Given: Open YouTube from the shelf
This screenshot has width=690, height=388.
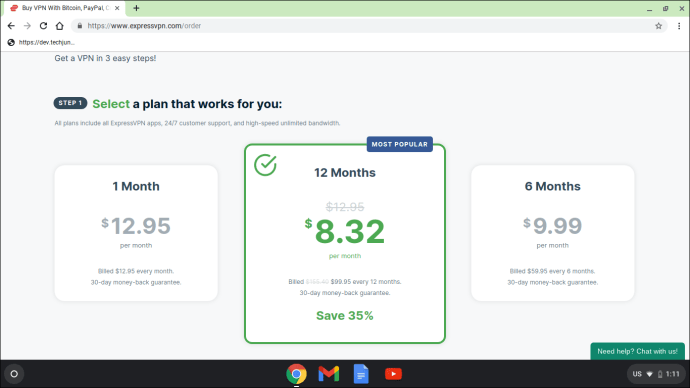Looking at the screenshot, I should (393, 374).
